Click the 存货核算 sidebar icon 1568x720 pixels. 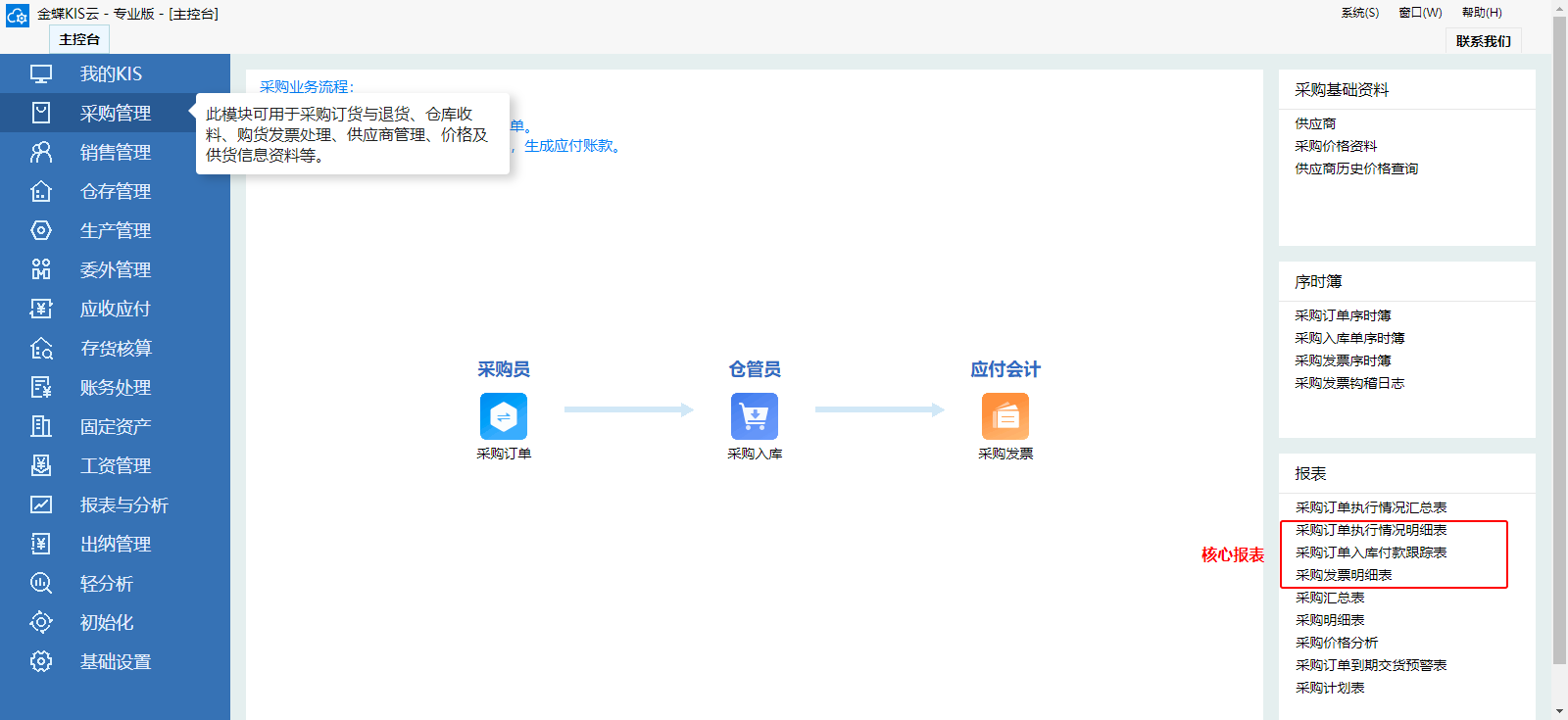click(x=41, y=348)
